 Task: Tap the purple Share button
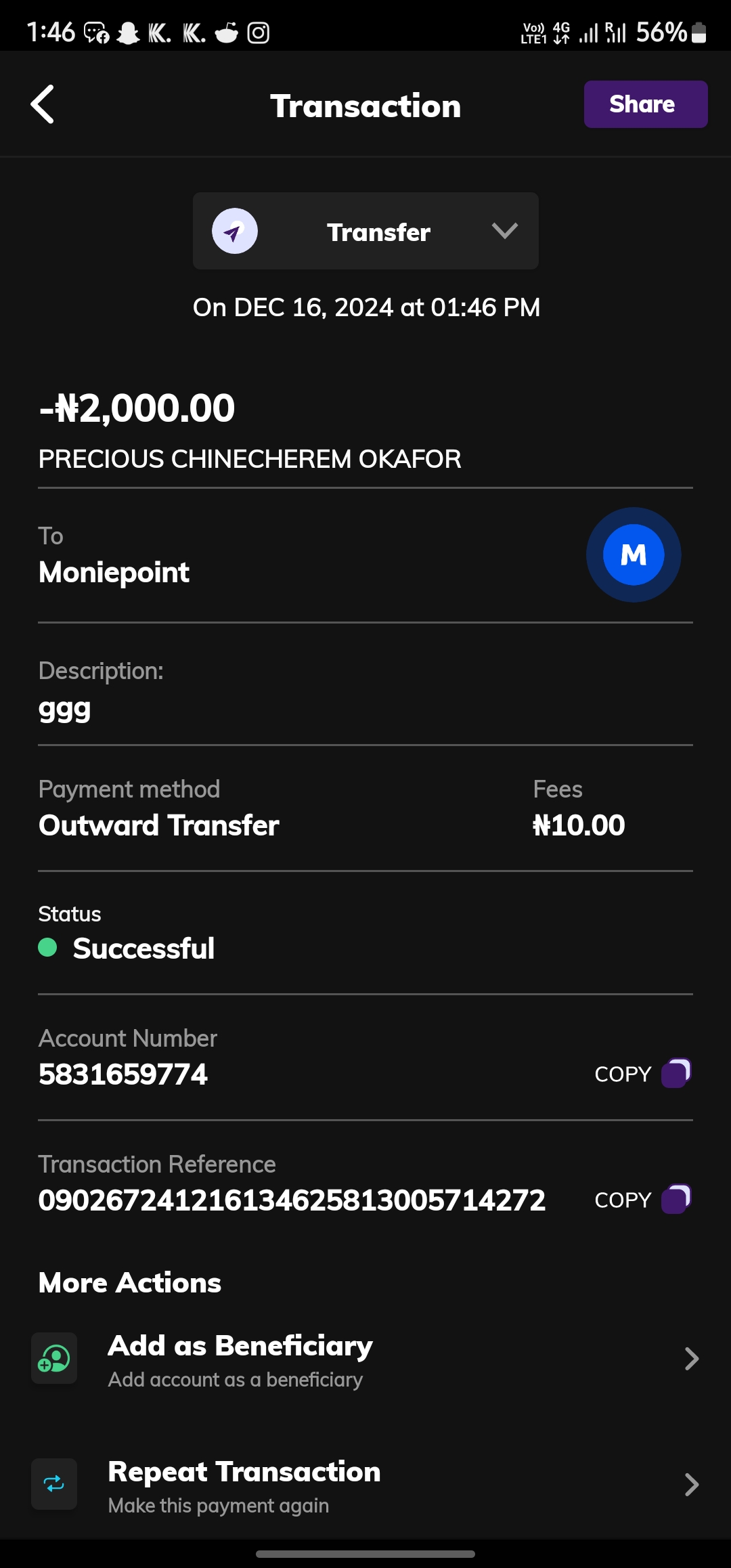click(x=645, y=104)
